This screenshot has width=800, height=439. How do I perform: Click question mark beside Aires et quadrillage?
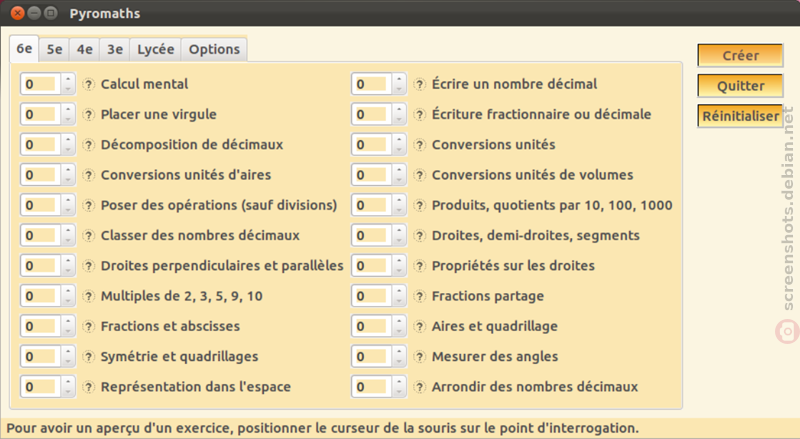pos(419,327)
